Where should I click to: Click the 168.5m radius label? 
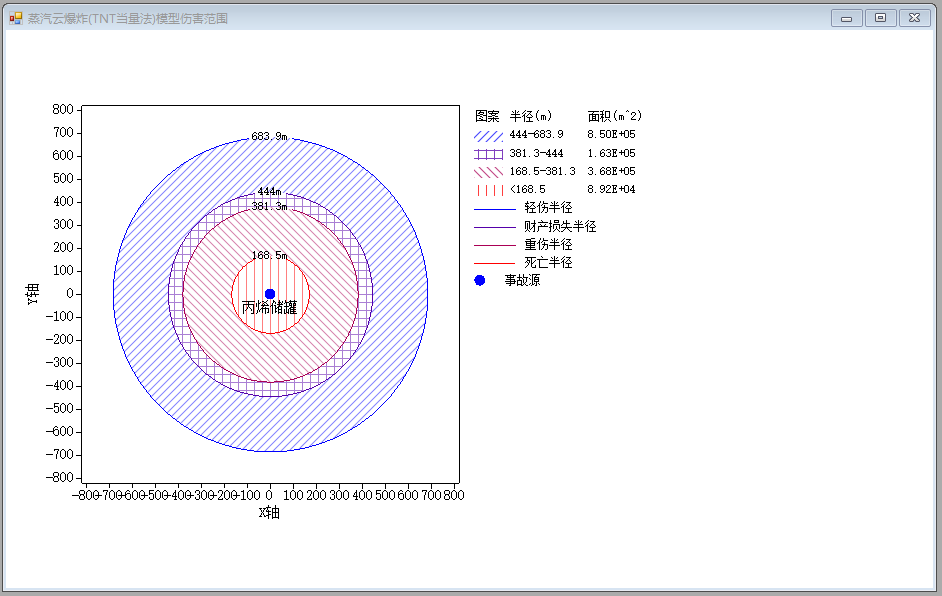(269, 255)
